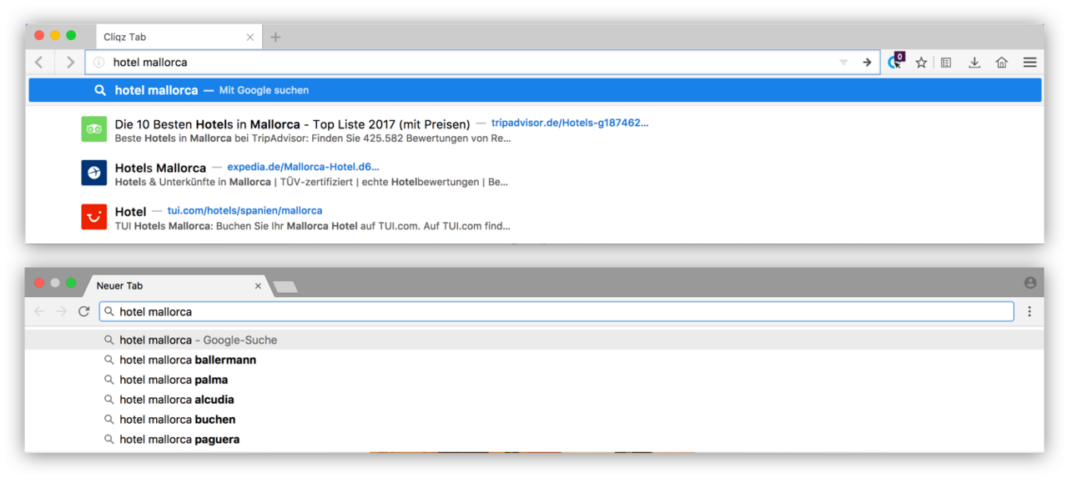Image resolution: width=1068 pixels, height=488 pixels.
Task: Bookmark the page with the star icon
Action: 921,63
